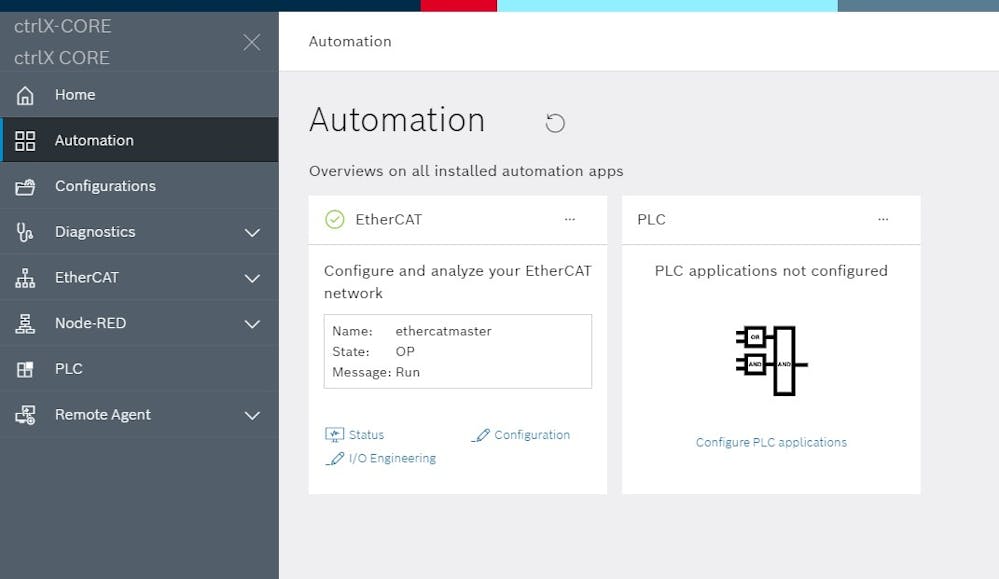
Task: Go to Home in the sidebar
Action: pyautogui.click(x=140, y=94)
